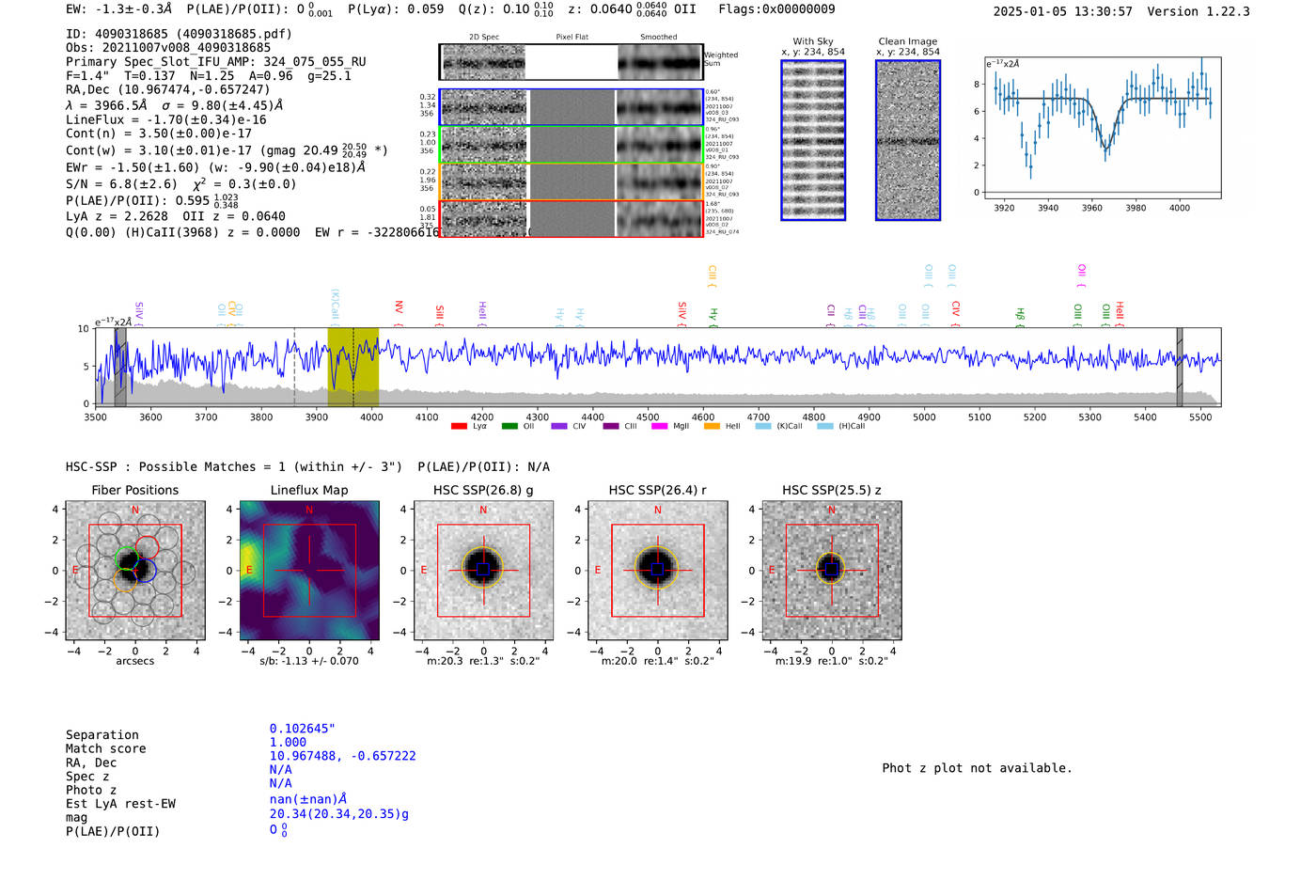Open the Clean Image stamp

pyautogui.click(x=907, y=140)
